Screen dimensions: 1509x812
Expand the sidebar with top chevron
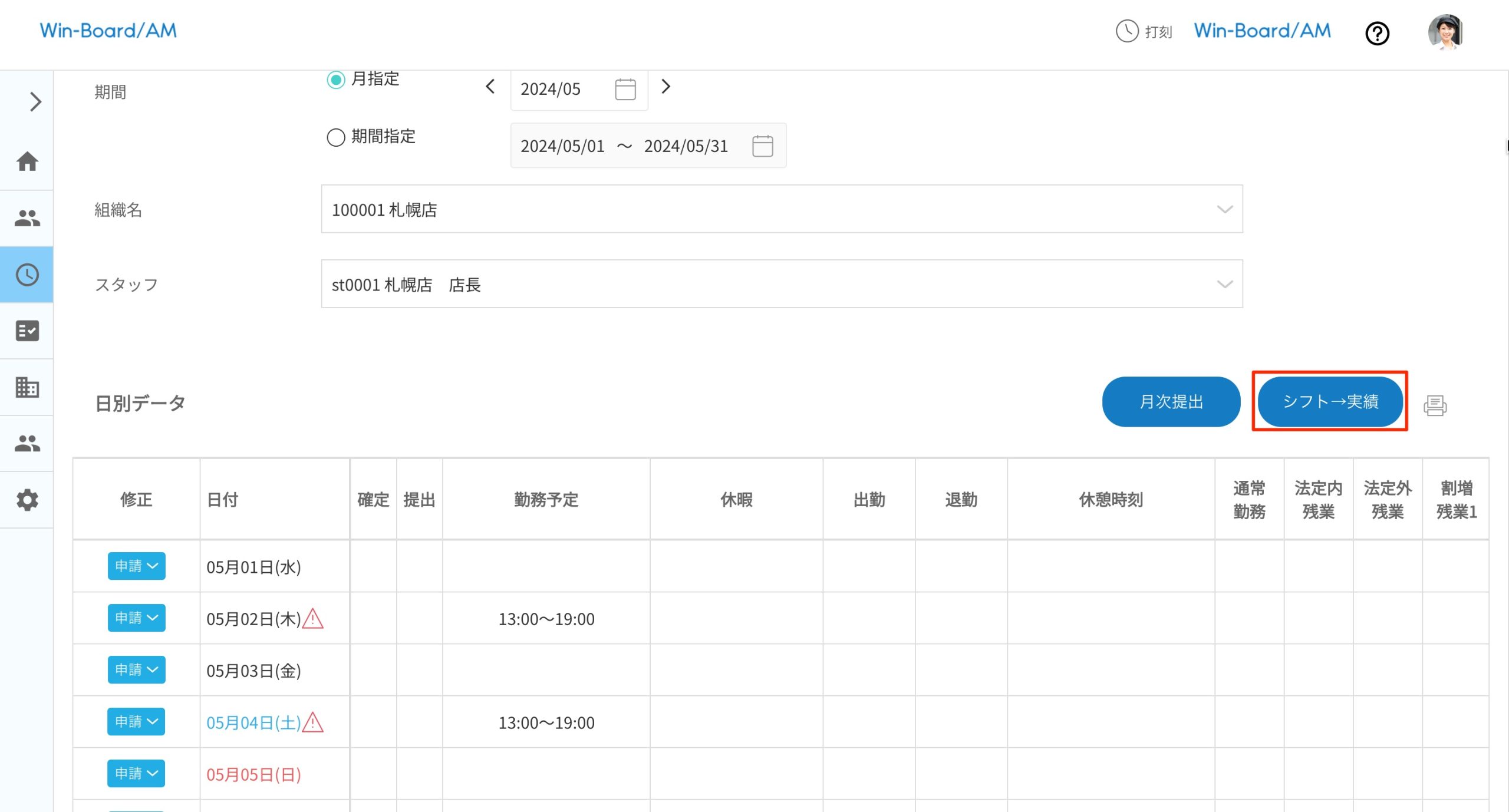click(35, 102)
